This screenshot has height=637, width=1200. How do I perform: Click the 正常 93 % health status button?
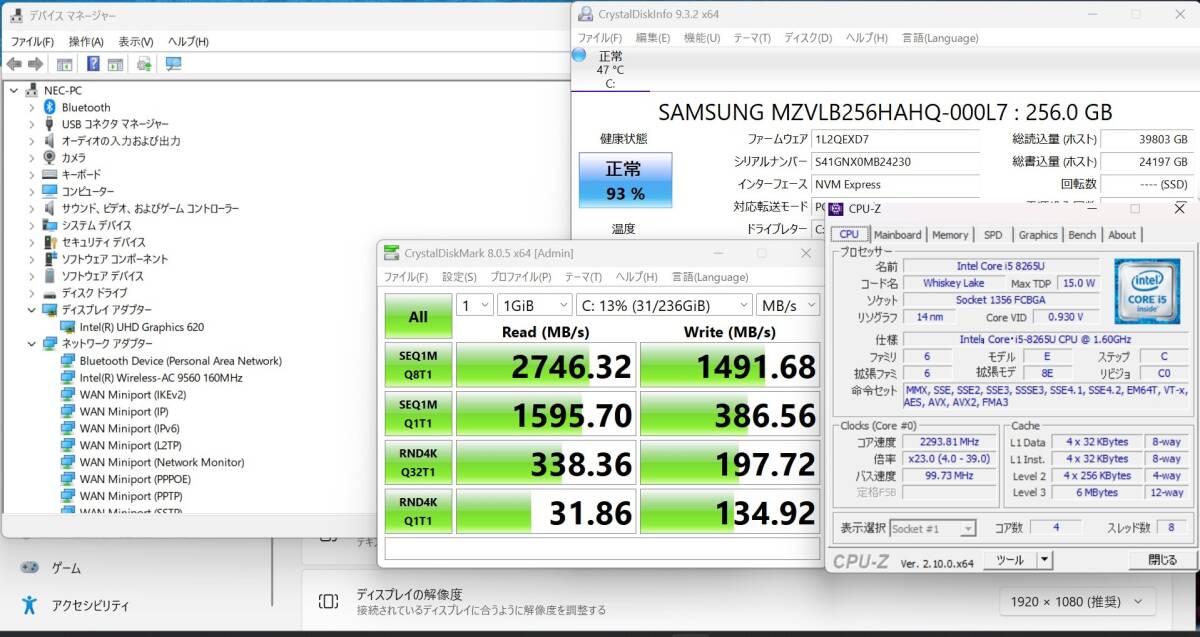[x=625, y=180]
